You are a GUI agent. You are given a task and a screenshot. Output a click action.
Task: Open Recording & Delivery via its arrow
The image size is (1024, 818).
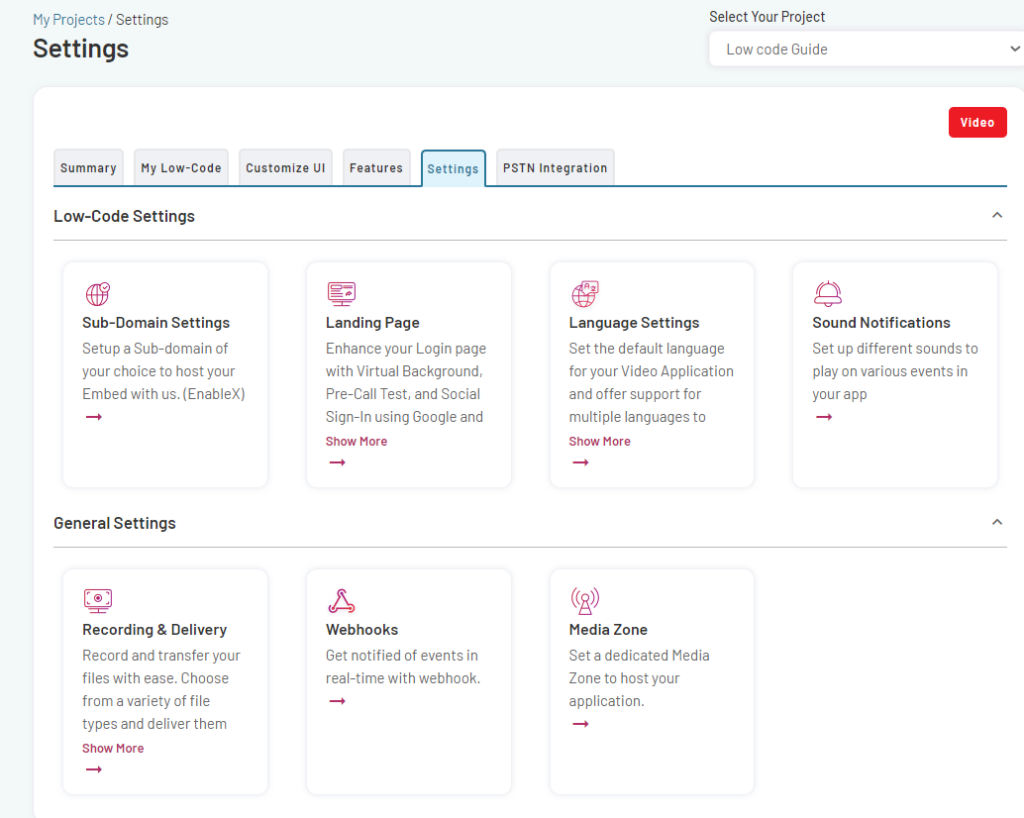click(94, 769)
